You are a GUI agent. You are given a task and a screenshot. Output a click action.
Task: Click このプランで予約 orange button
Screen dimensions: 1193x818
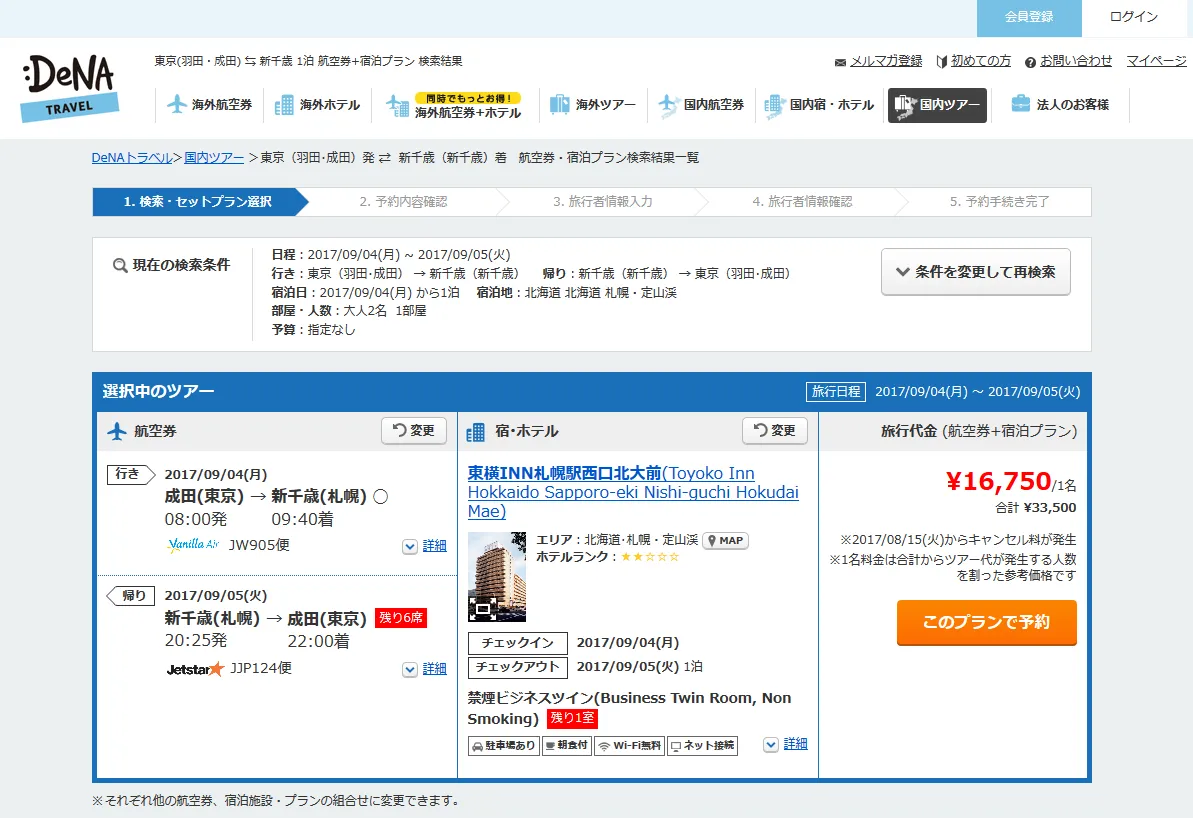(986, 622)
